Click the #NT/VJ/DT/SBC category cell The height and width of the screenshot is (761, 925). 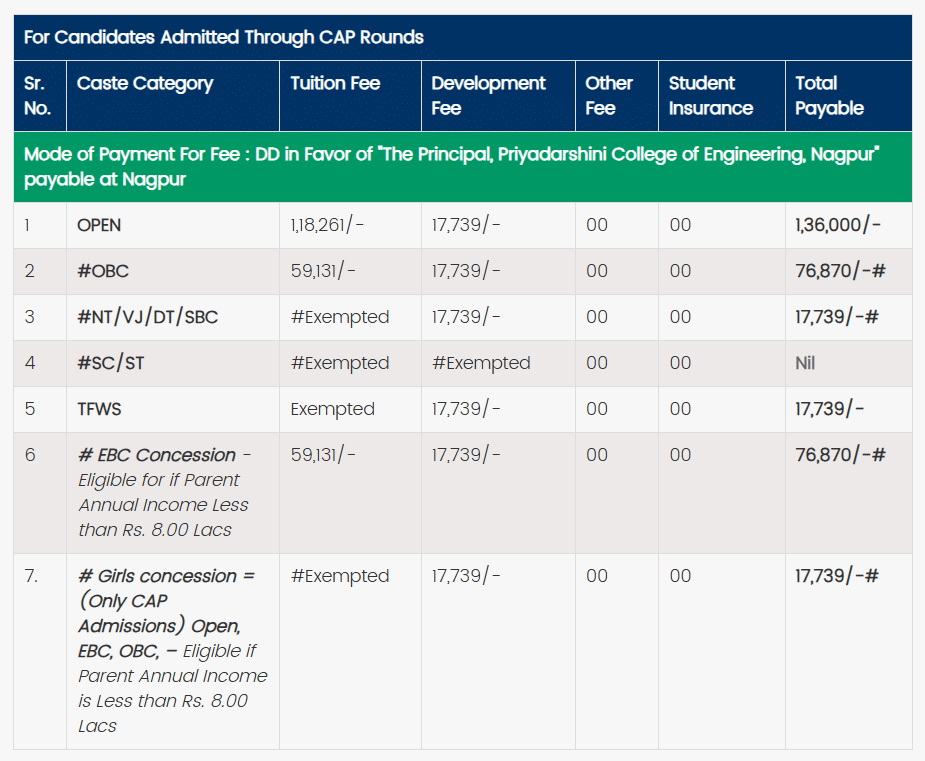coord(147,317)
